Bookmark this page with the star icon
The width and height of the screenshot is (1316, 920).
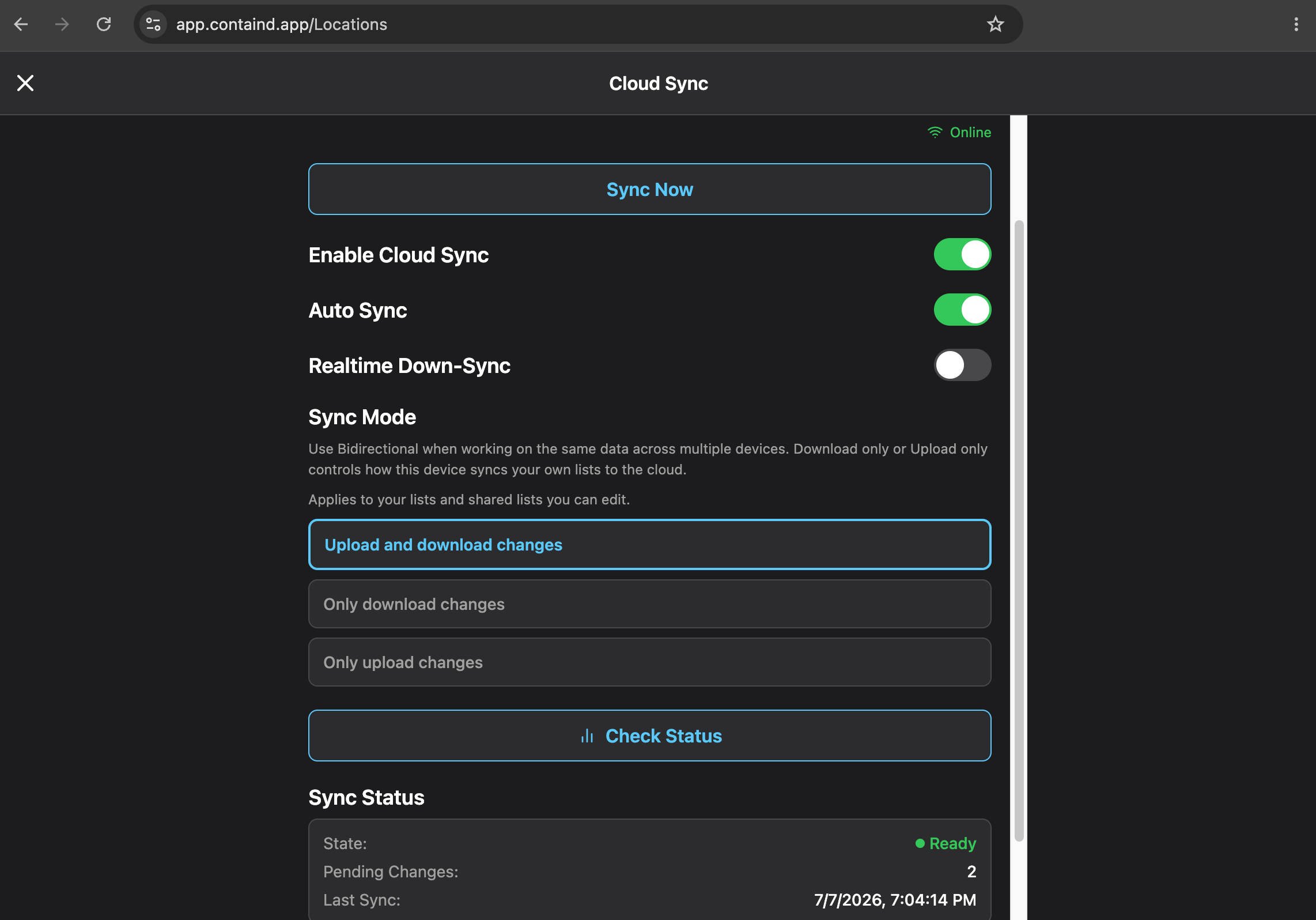(995, 24)
